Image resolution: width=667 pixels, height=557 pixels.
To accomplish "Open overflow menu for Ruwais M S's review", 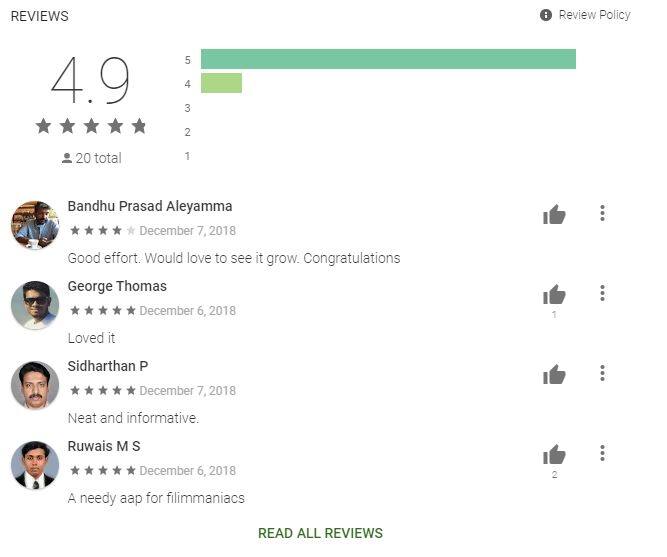I will 602,453.
